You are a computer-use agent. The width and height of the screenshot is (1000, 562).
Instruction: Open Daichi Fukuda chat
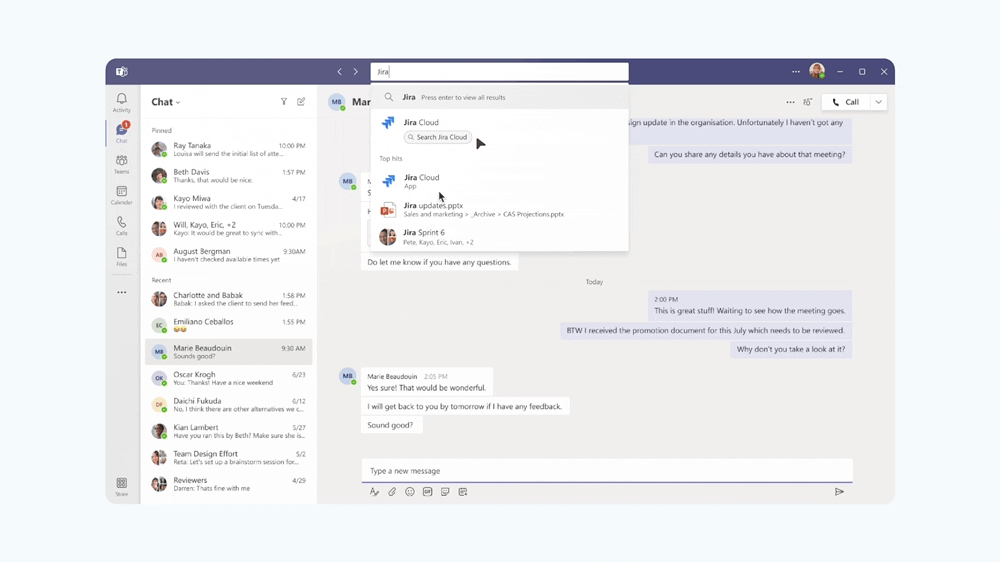[228, 405]
